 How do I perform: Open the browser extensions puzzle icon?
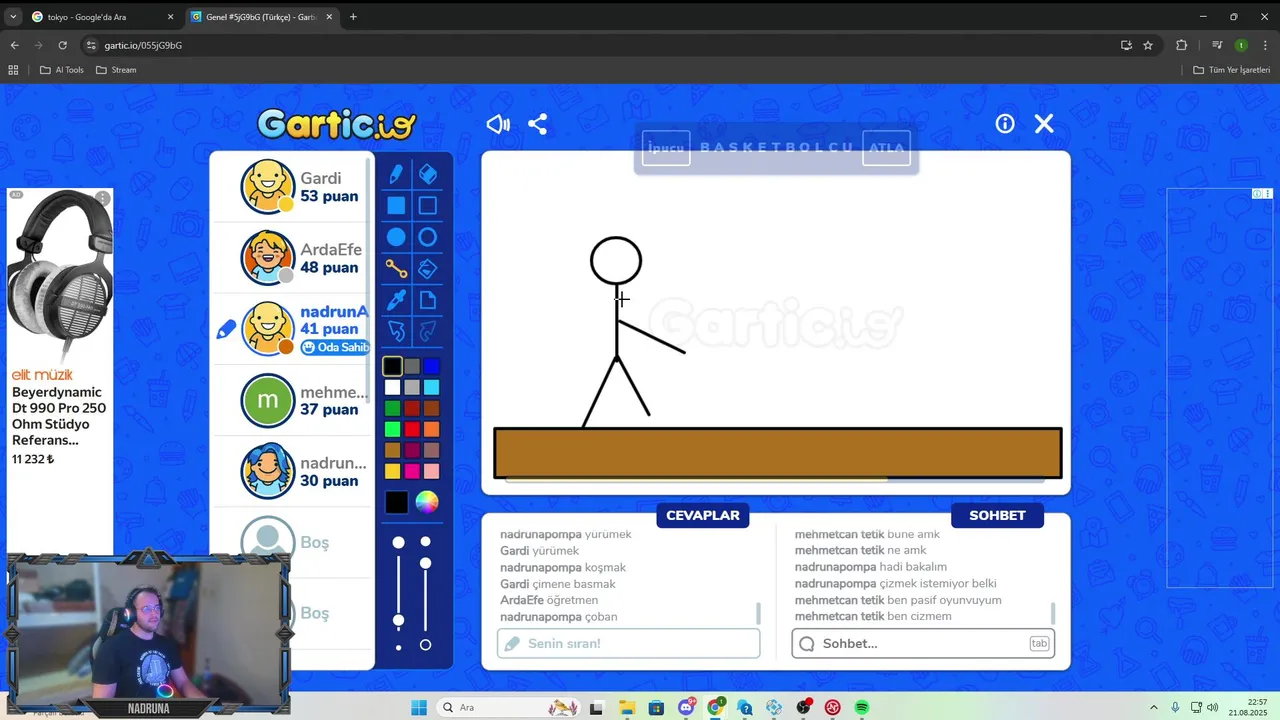(x=1182, y=45)
